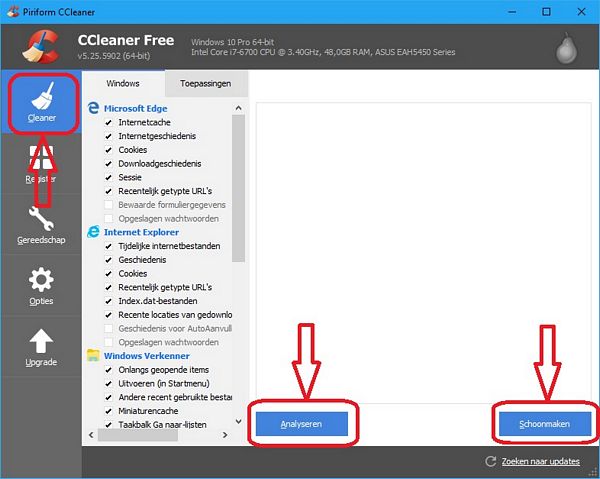Enable Geschiedenis voor AutoAanvull checkbox

point(109,329)
